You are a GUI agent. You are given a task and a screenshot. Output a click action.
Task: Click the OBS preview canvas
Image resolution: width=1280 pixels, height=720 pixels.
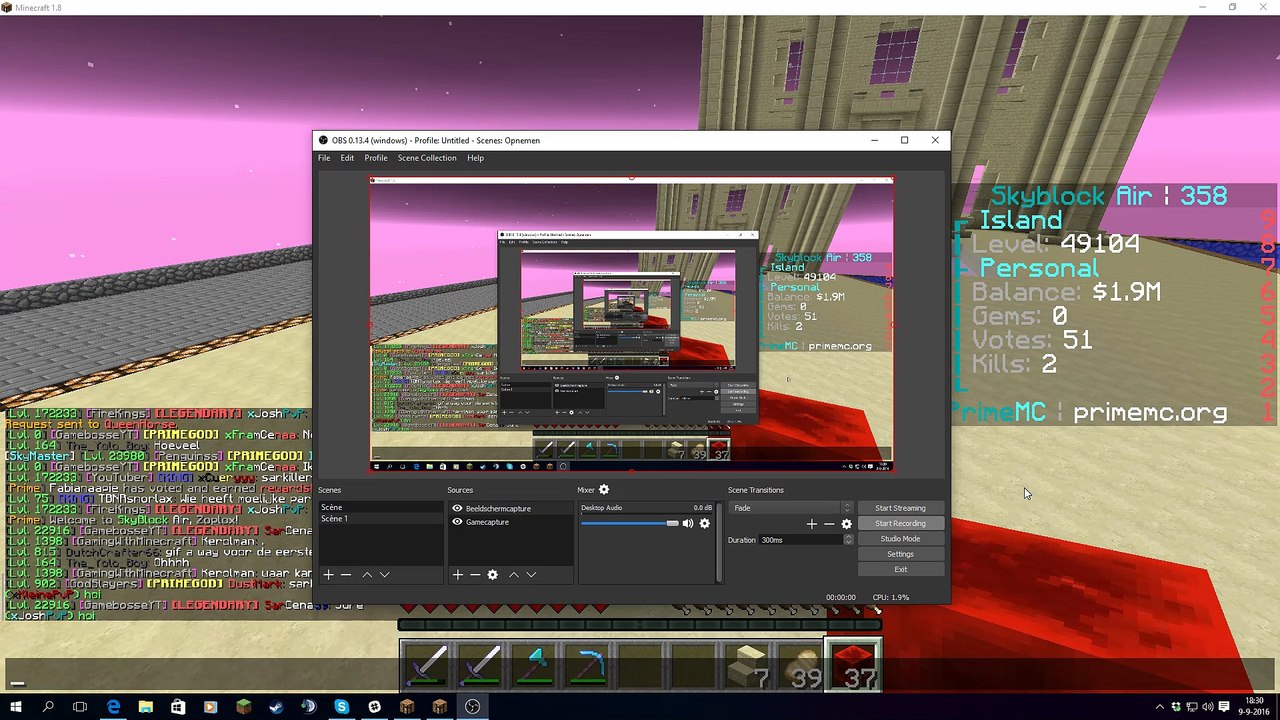pos(631,324)
